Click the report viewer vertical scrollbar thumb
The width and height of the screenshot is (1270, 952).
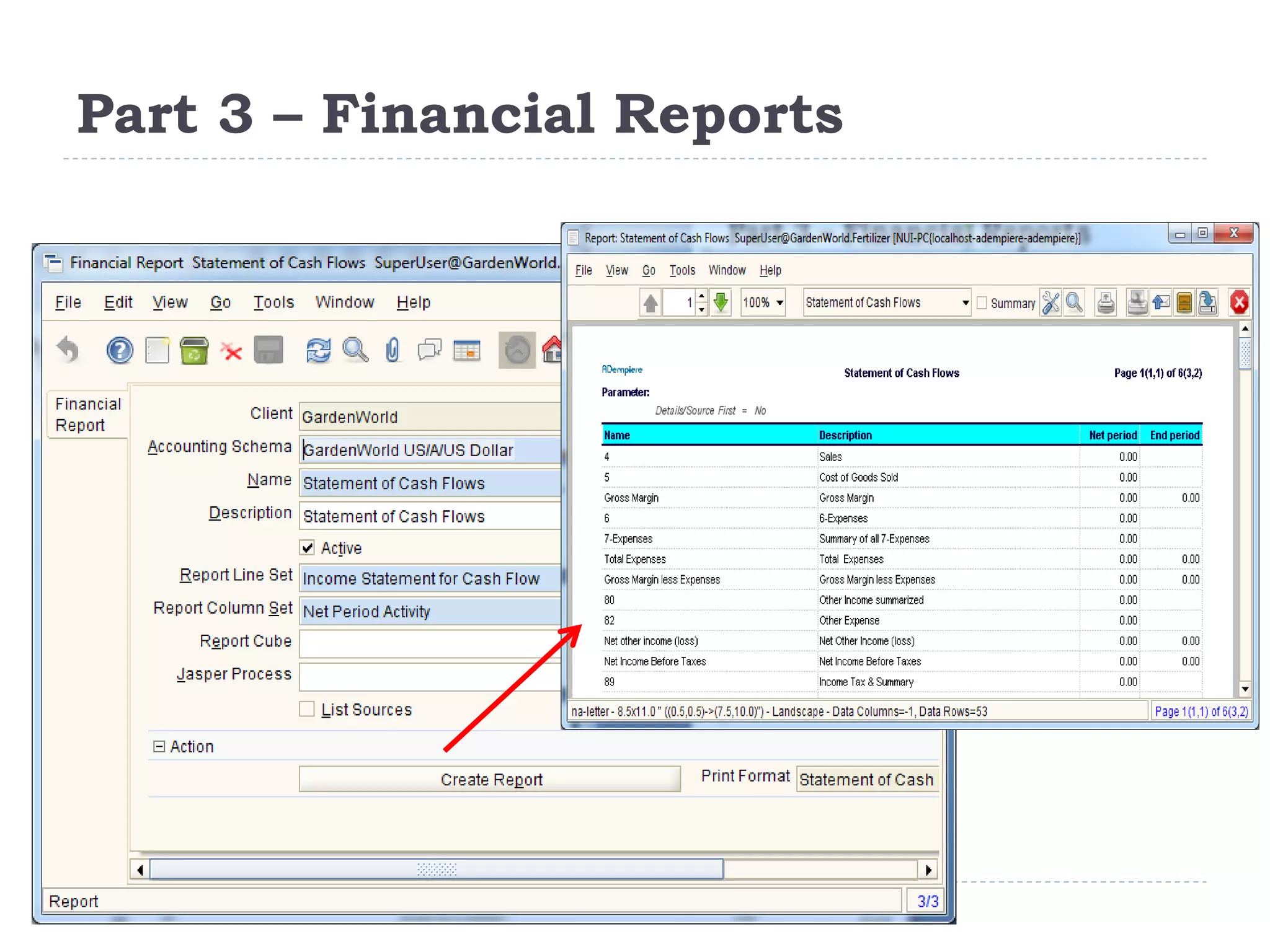(1245, 353)
